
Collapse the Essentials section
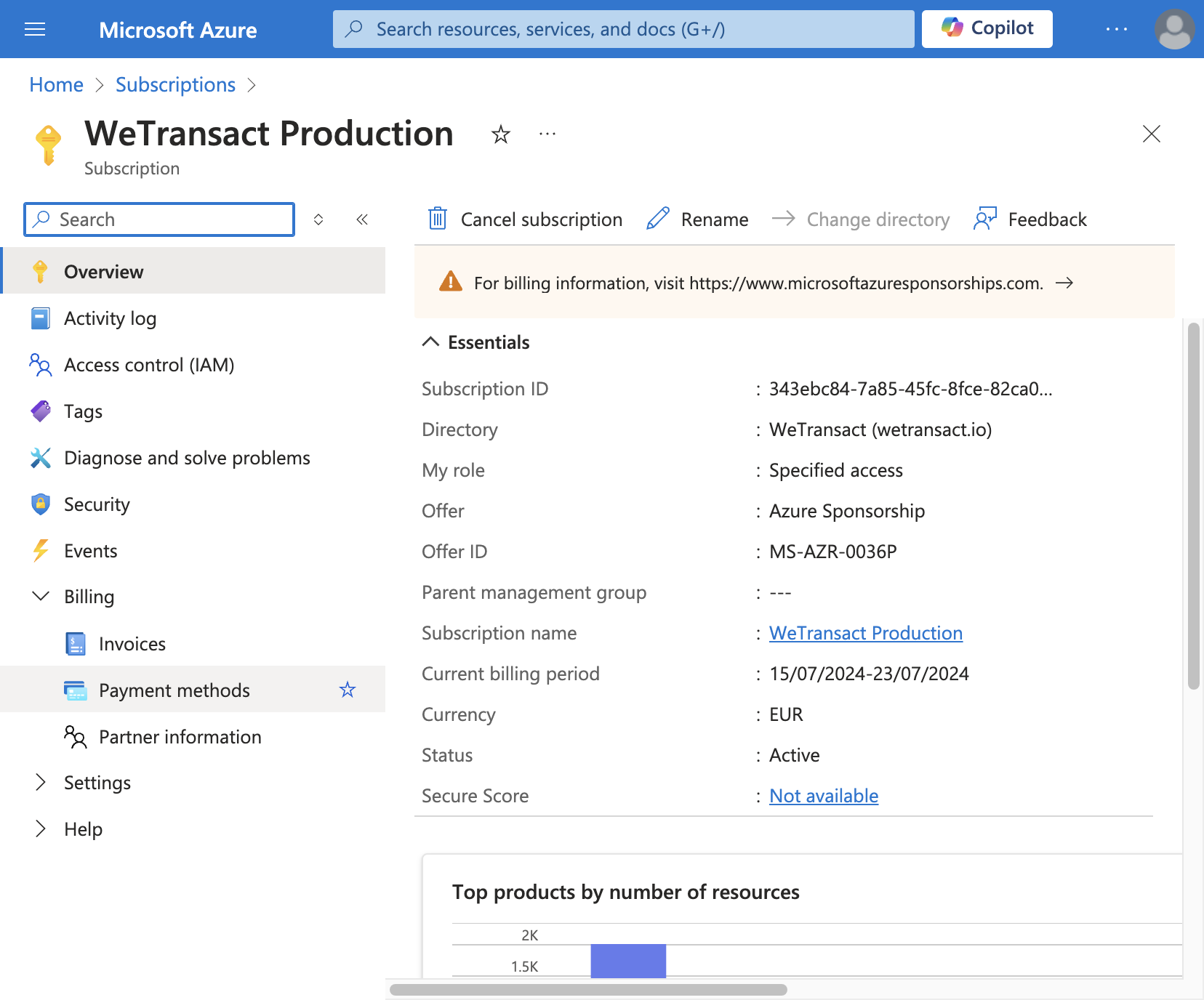(430, 342)
